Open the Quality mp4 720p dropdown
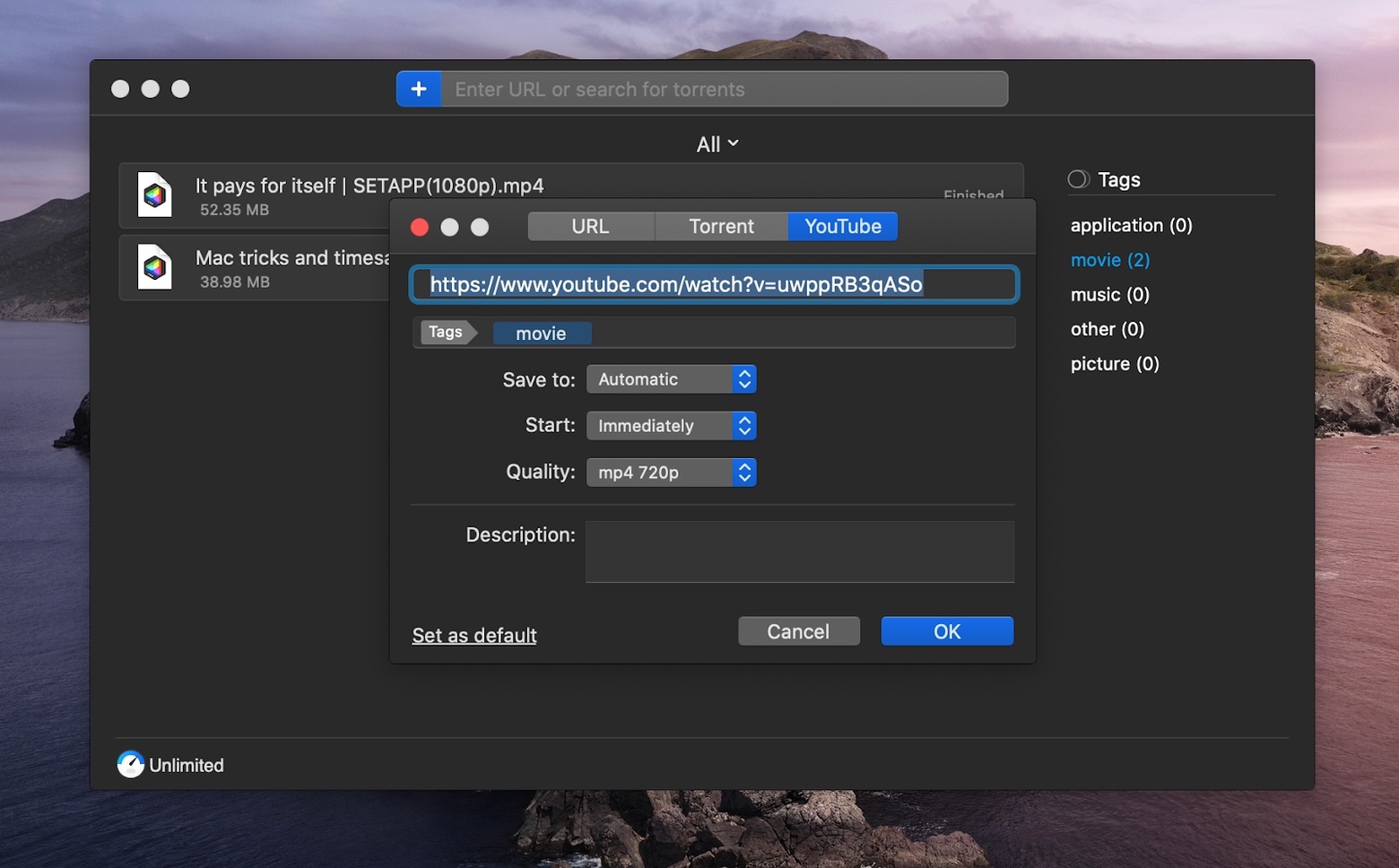 pyautogui.click(x=672, y=473)
